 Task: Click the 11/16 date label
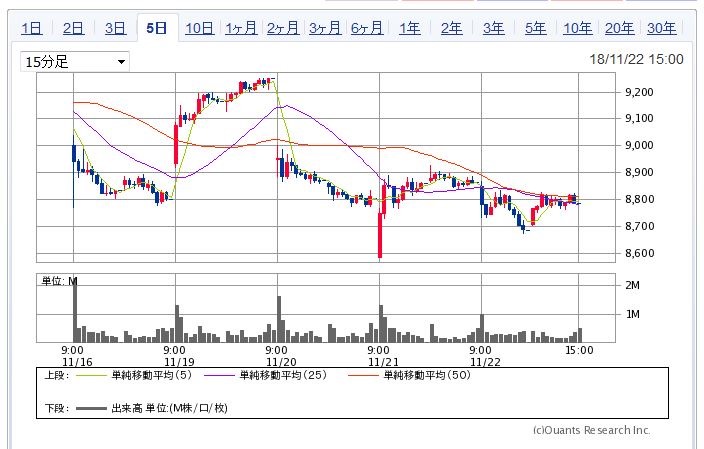pos(77,362)
